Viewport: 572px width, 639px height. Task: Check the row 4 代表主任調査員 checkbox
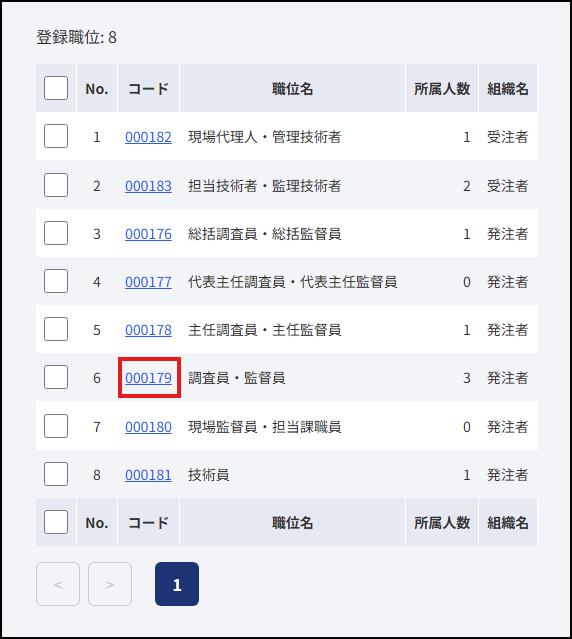point(56,281)
